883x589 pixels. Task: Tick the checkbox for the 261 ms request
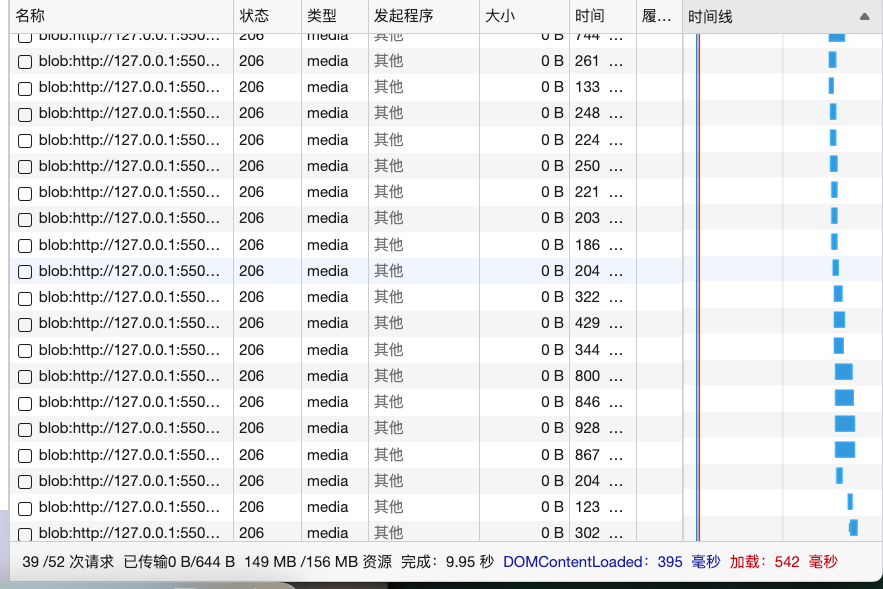(x=26, y=62)
